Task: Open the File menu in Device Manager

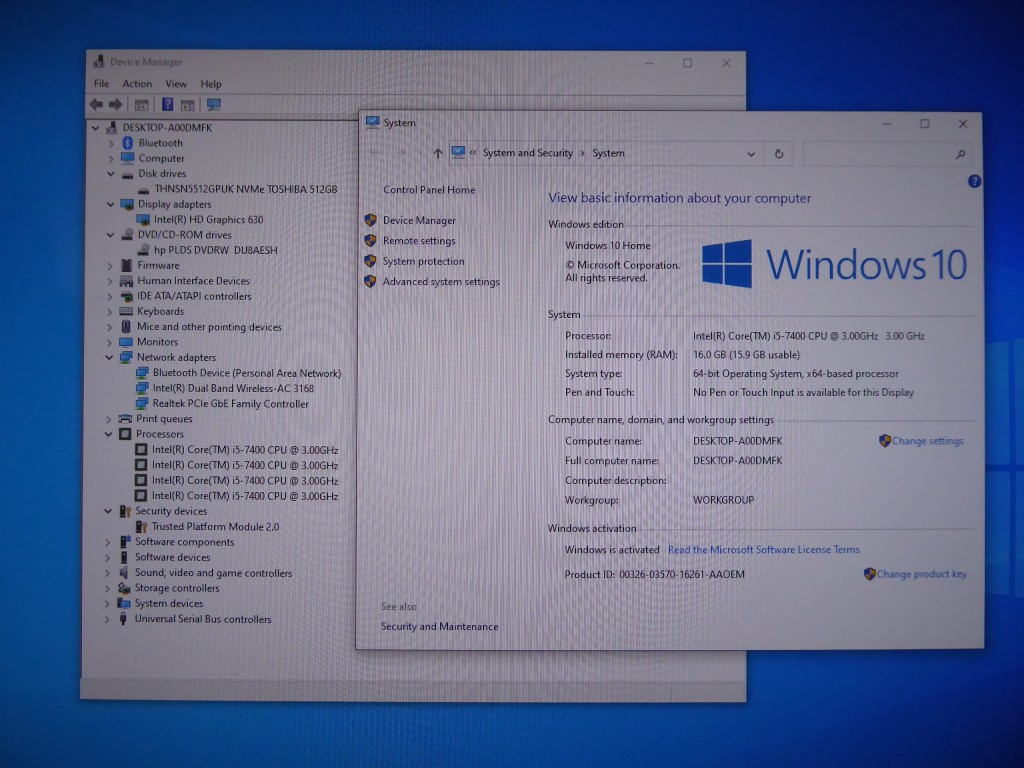Action: point(101,84)
